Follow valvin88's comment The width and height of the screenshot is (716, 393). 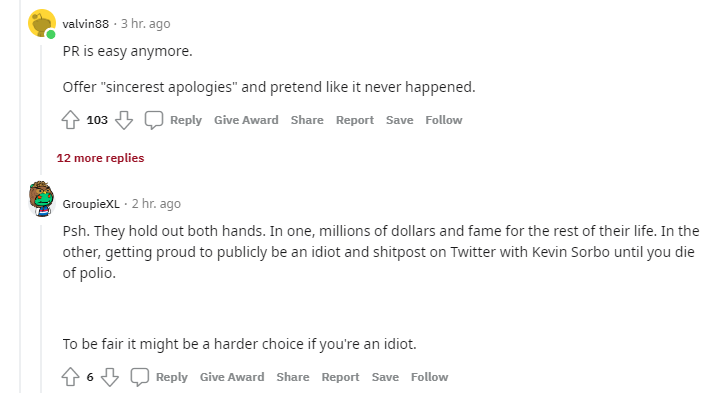(x=444, y=120)
